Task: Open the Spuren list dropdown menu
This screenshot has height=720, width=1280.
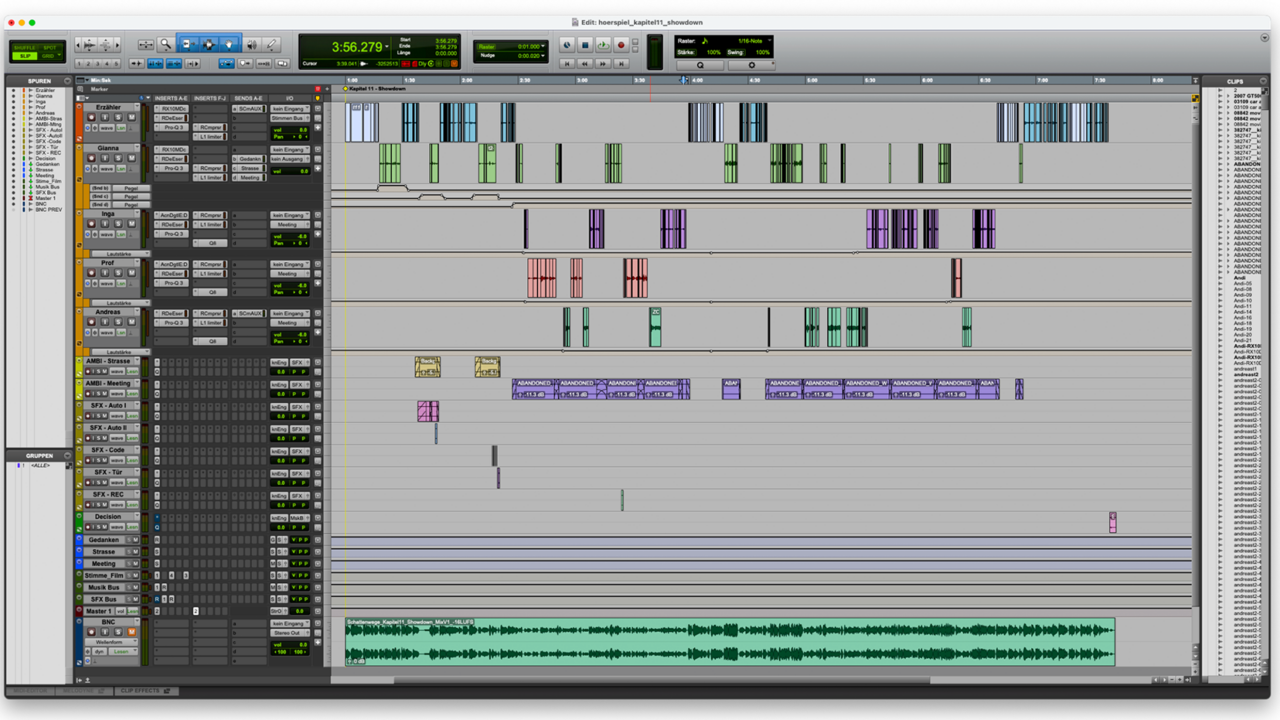Action: (67, 81)
